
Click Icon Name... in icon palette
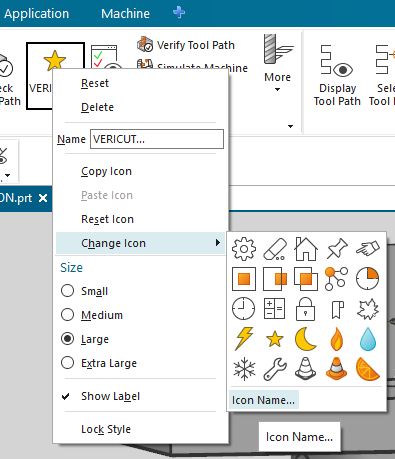click(263, 400)
